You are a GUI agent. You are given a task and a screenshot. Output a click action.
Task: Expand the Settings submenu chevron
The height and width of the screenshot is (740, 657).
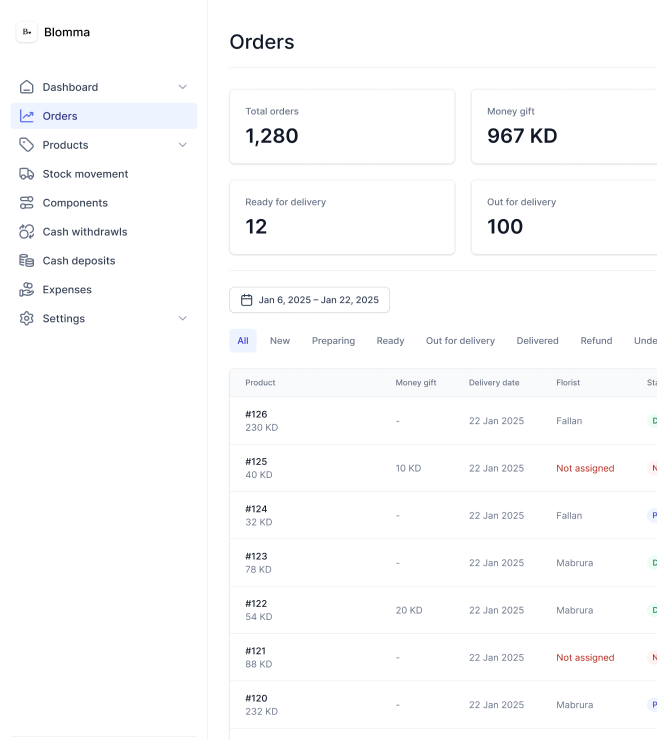(182, 319)
